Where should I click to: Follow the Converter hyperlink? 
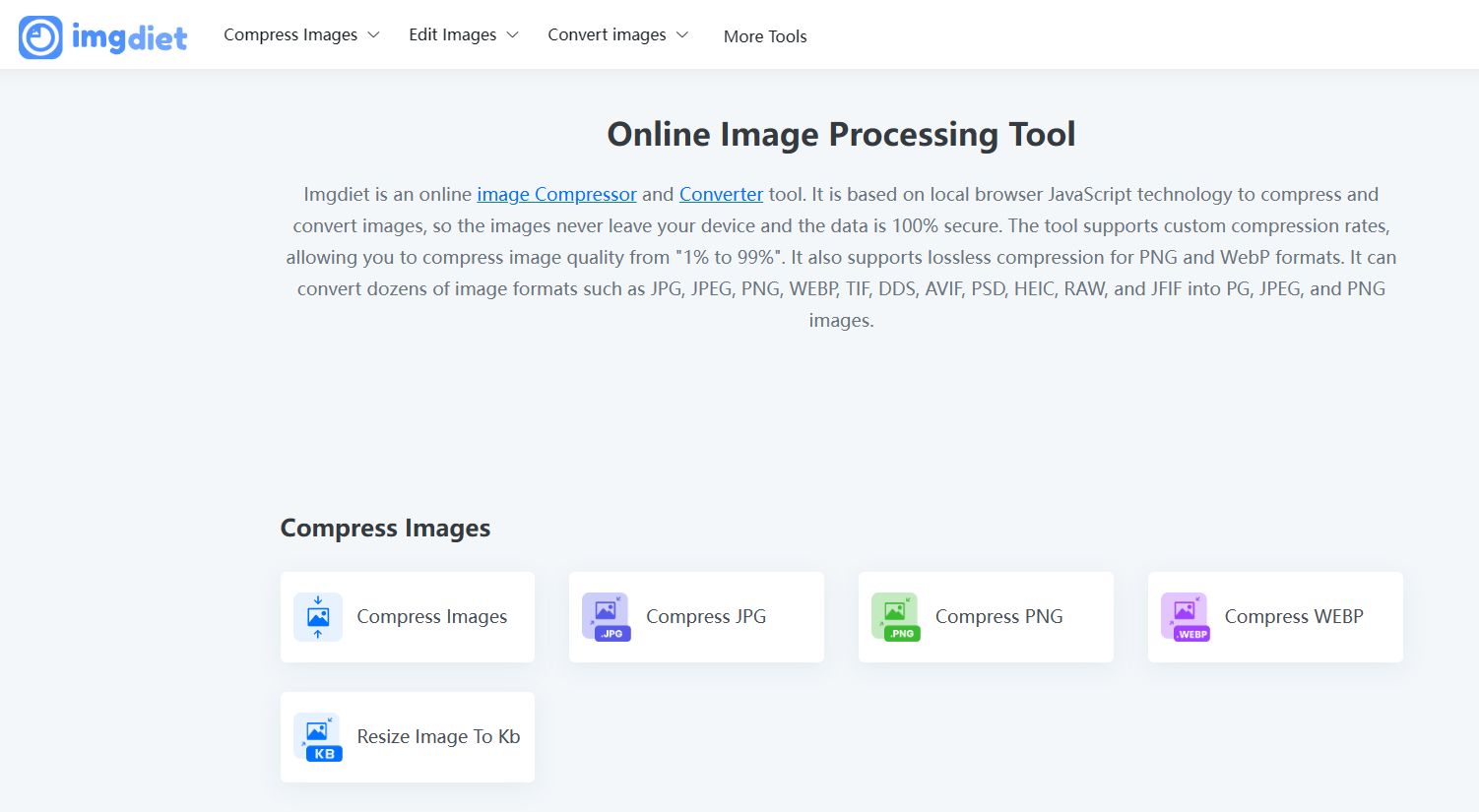click(721, 194)
